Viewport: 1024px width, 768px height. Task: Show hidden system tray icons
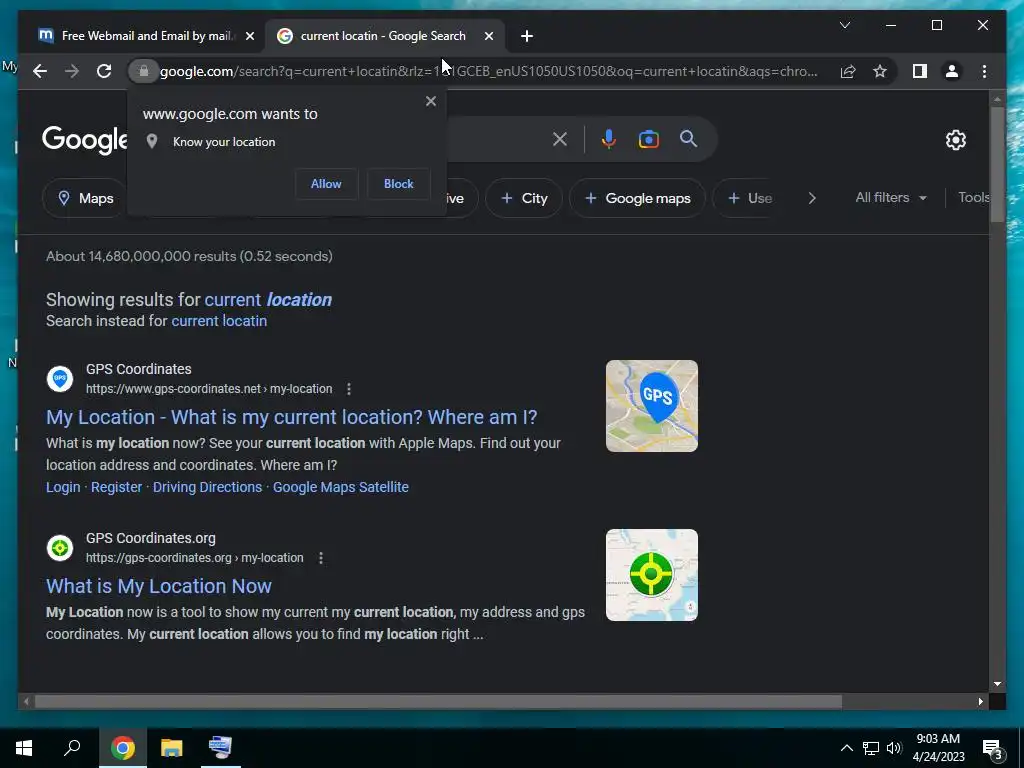[846, 748]
